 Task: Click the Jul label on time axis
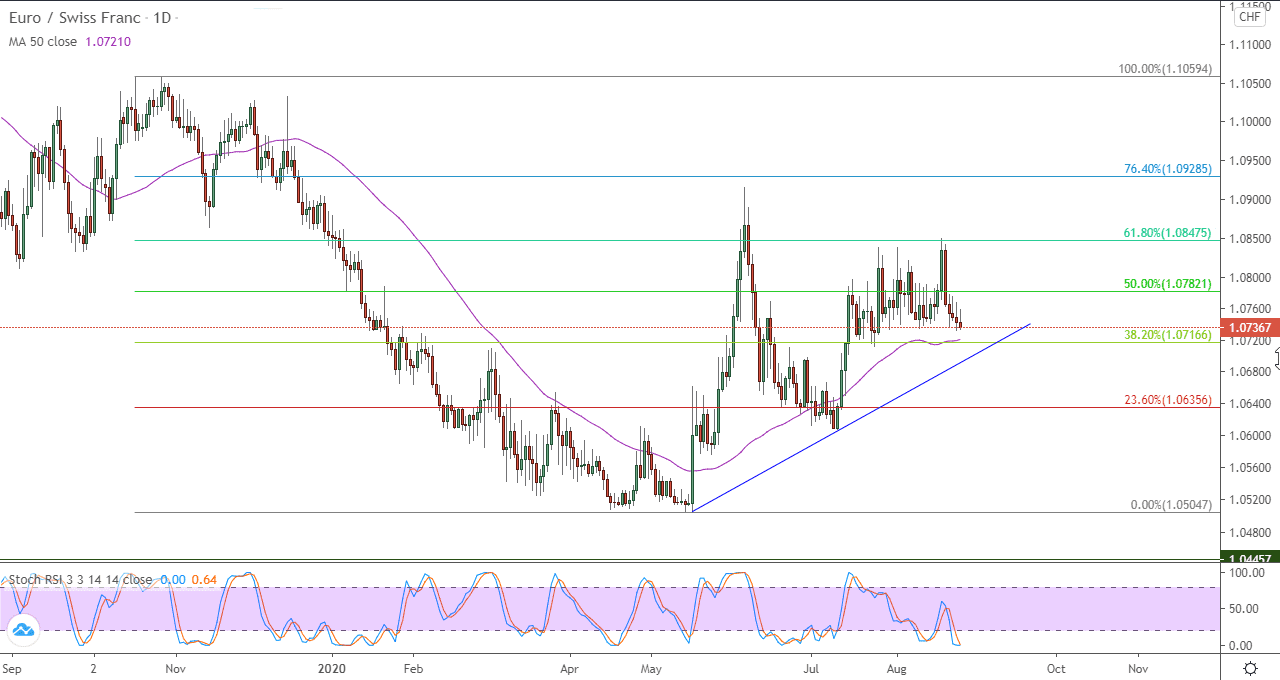tap(810, 667)
